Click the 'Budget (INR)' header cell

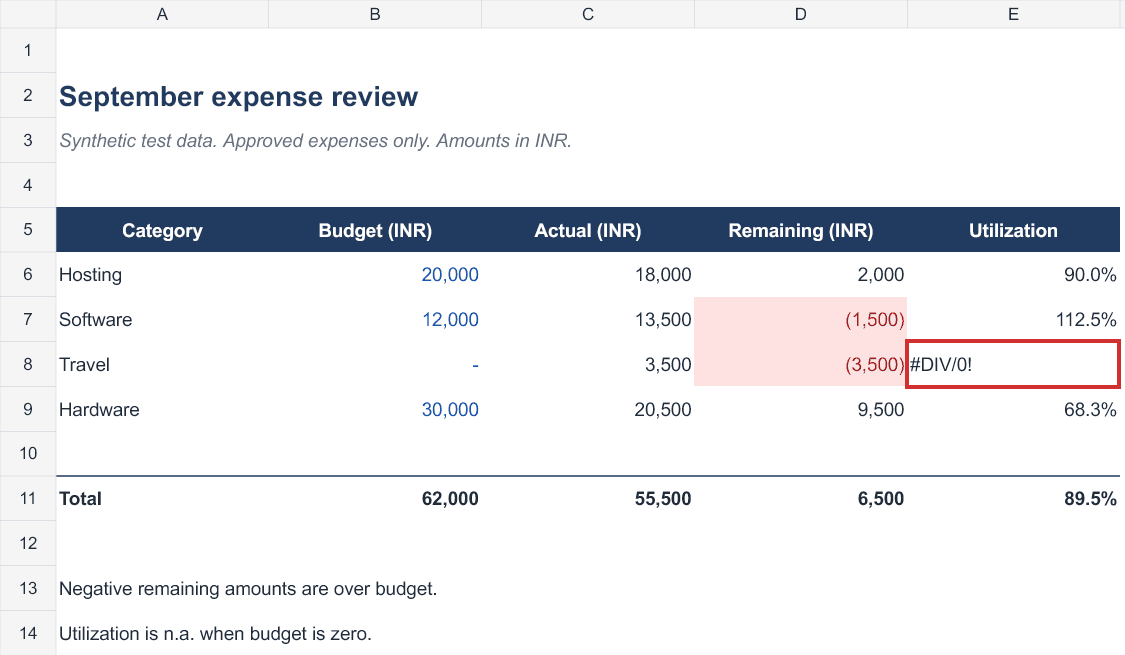375,230
